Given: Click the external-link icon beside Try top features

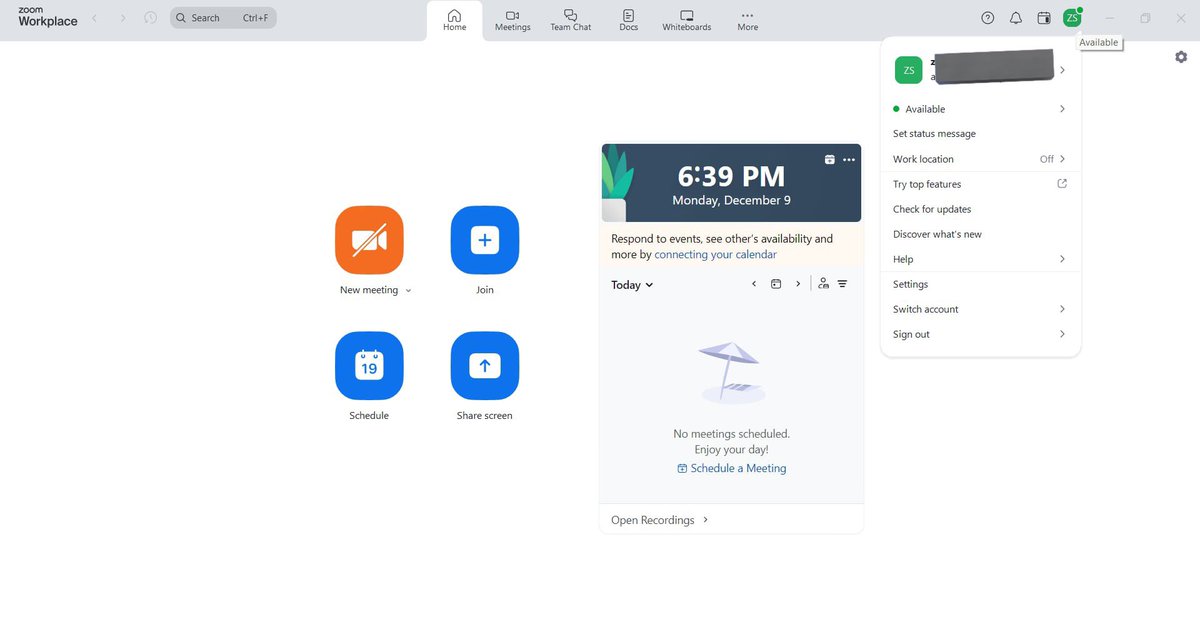Looking at the screenshot, I should click(x=1062, y=184).
